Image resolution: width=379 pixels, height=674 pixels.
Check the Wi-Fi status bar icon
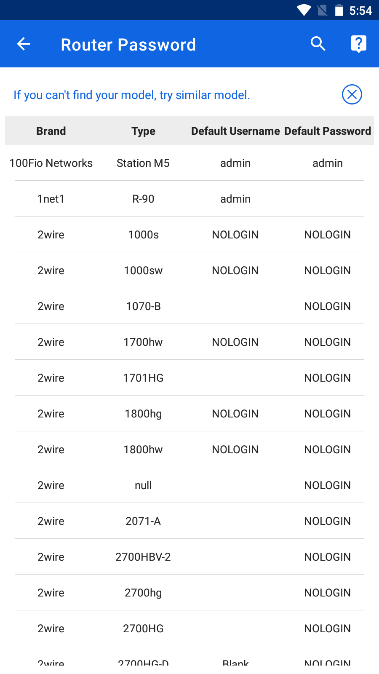click(303, 10)
